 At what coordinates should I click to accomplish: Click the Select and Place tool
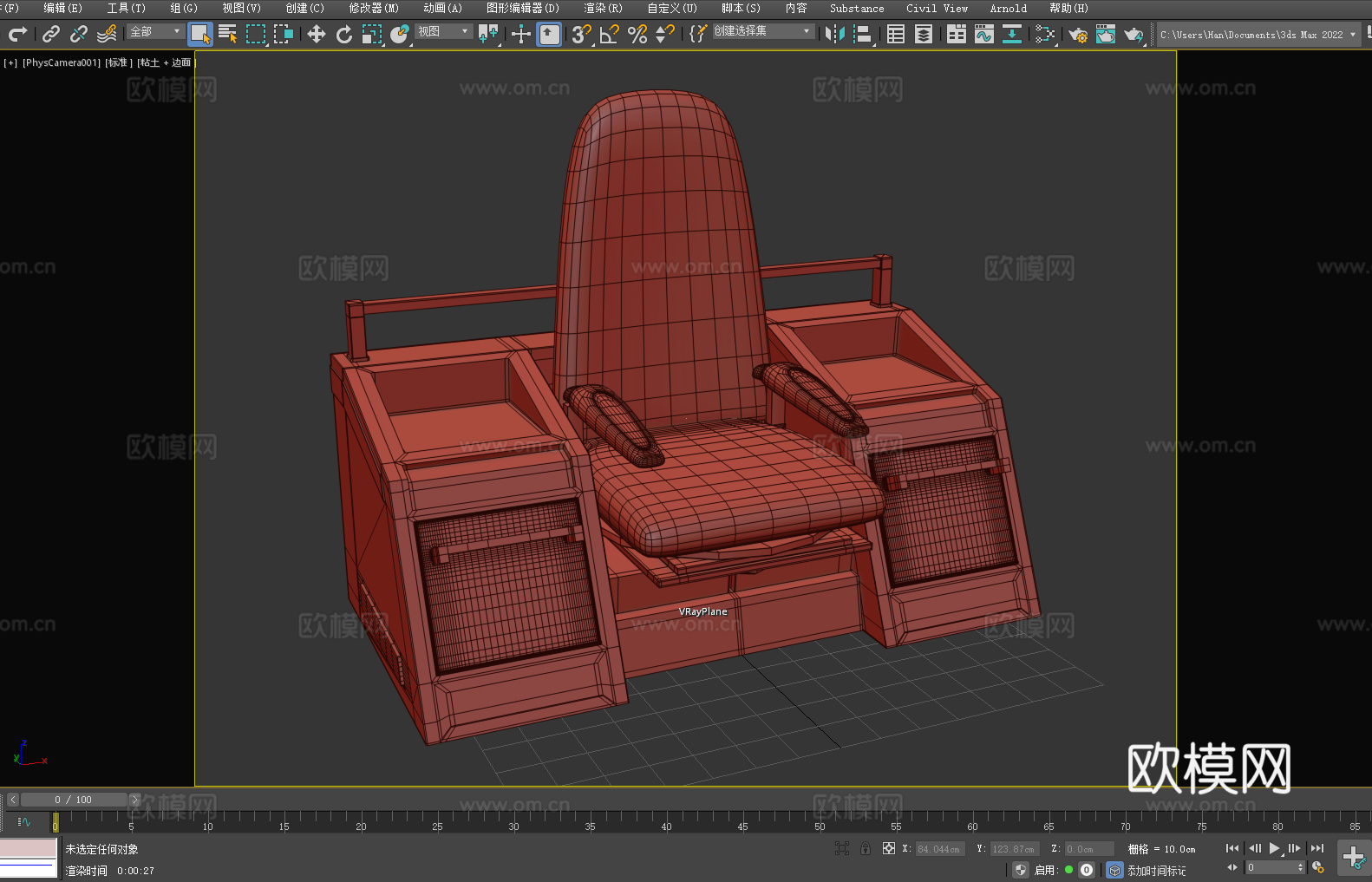tap(400, 34)
